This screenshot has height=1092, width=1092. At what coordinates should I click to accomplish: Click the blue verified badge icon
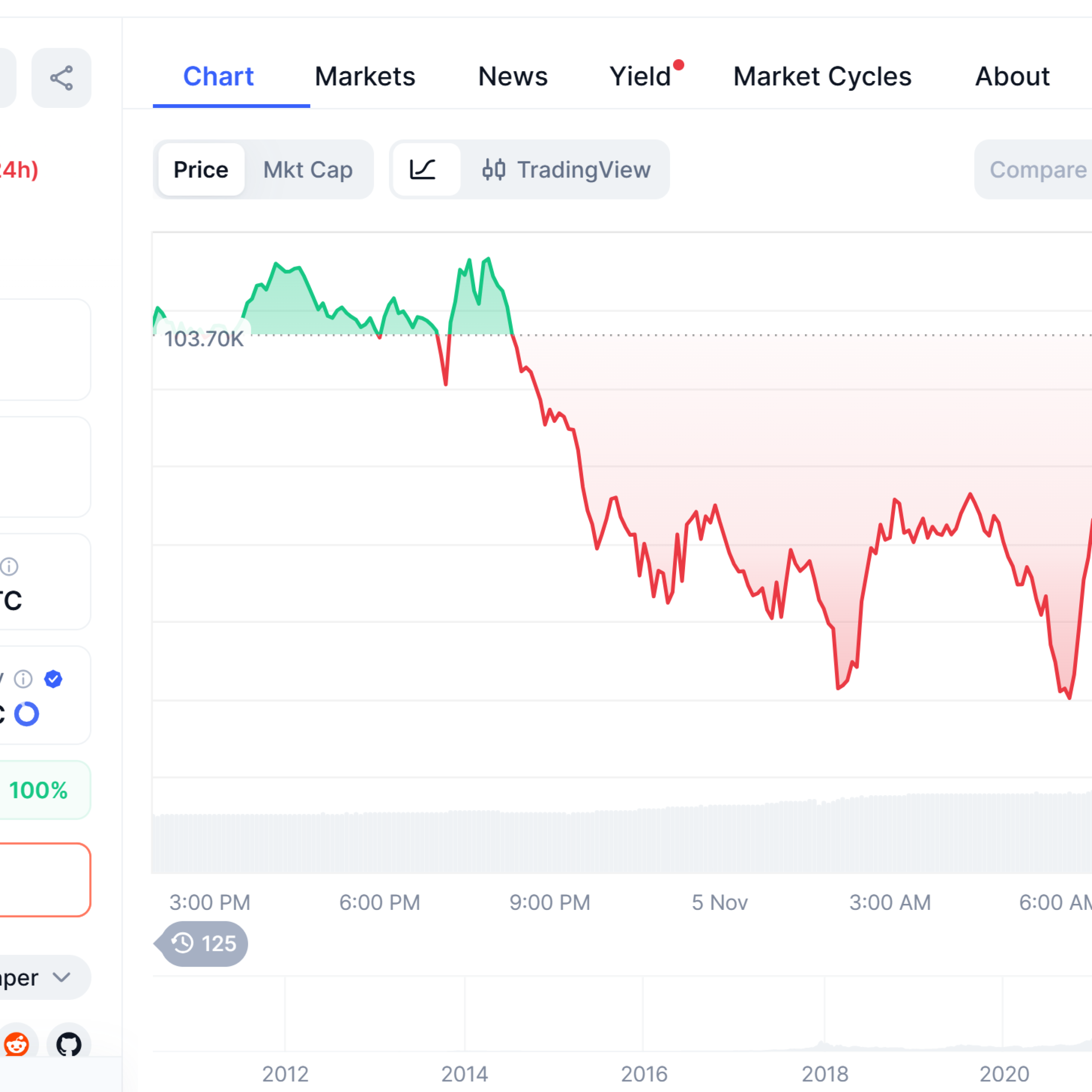coord(53,679)
